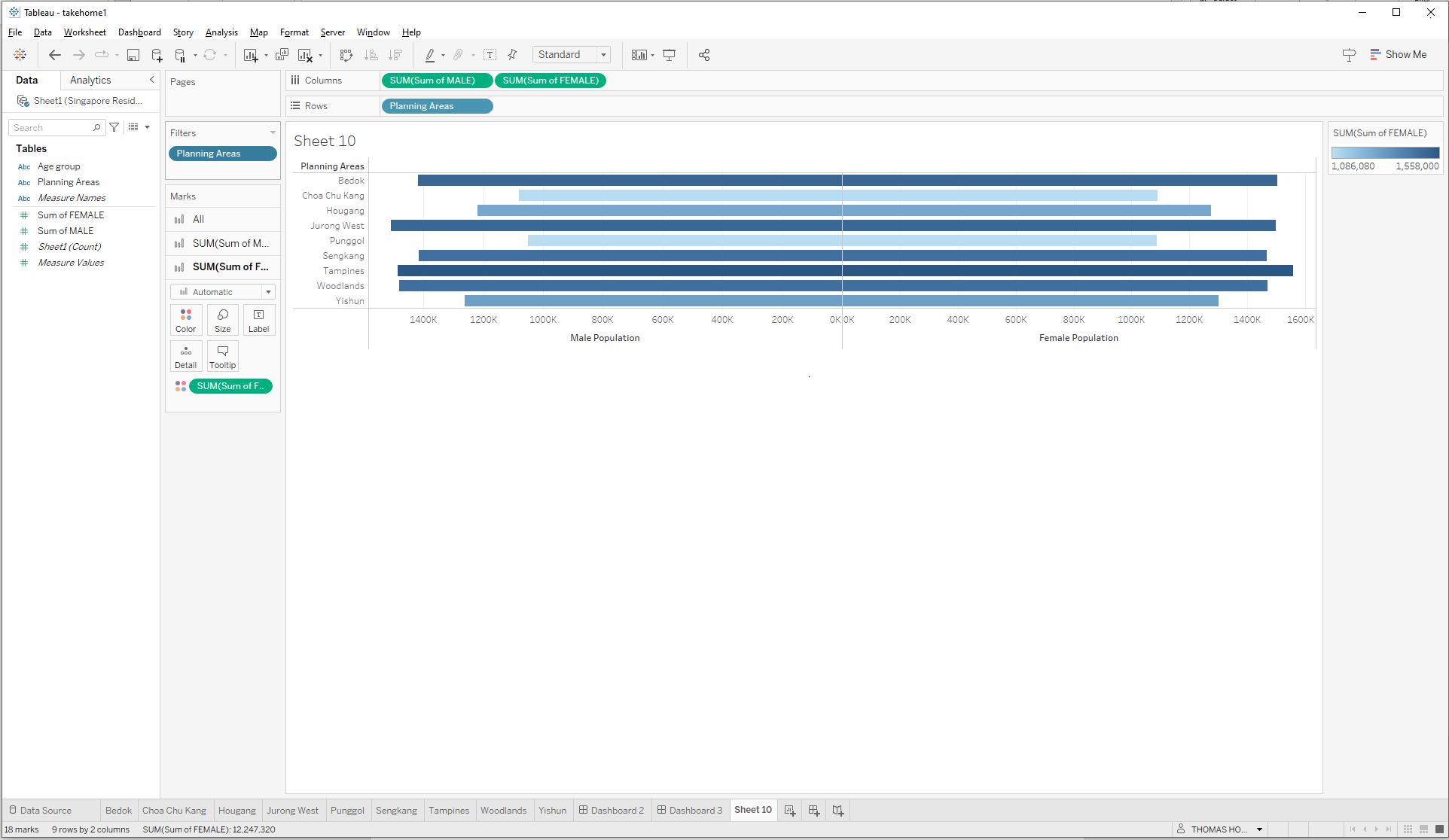Open the Analysis menu
Image resolution: width=1449 pixels, height=840 pixels.
pos(221,32)
